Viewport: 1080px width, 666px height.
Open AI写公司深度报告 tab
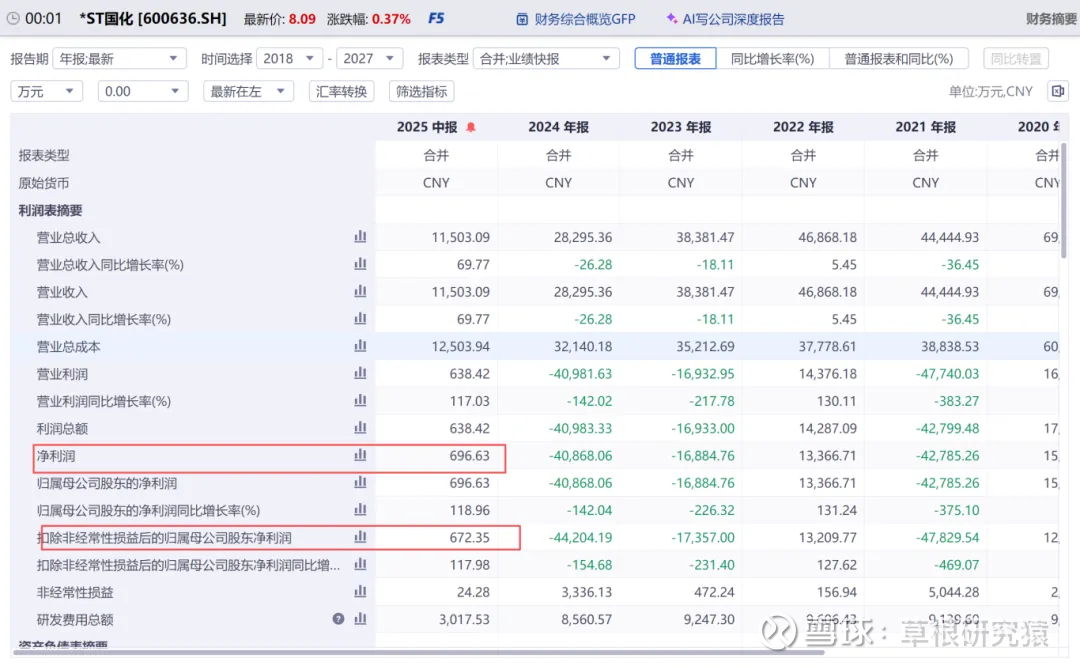(x=725, y=19)
